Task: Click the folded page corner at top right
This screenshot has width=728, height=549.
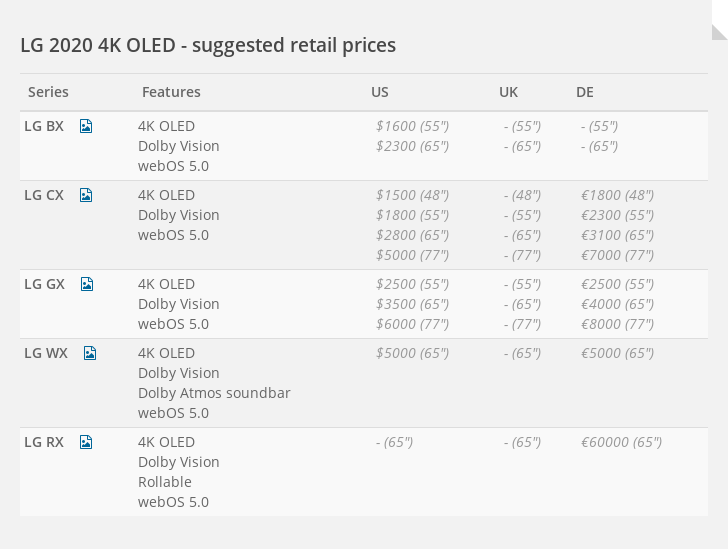Action: click(719, 30)
